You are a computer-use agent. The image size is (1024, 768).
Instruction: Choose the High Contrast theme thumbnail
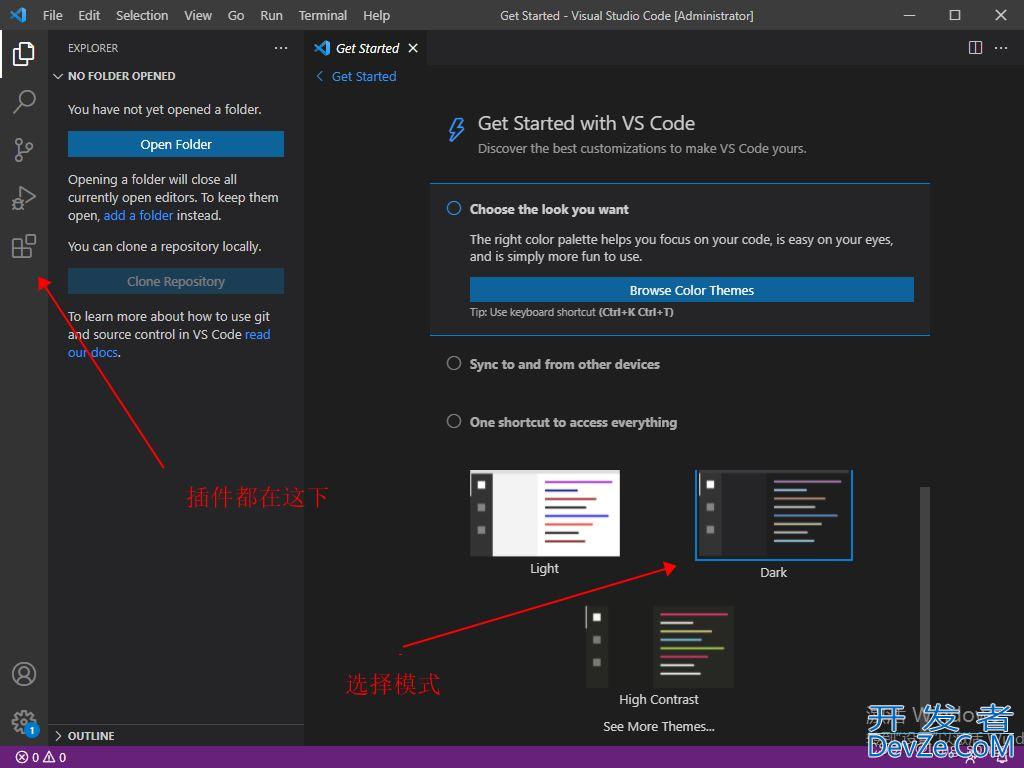pos(660,647)
